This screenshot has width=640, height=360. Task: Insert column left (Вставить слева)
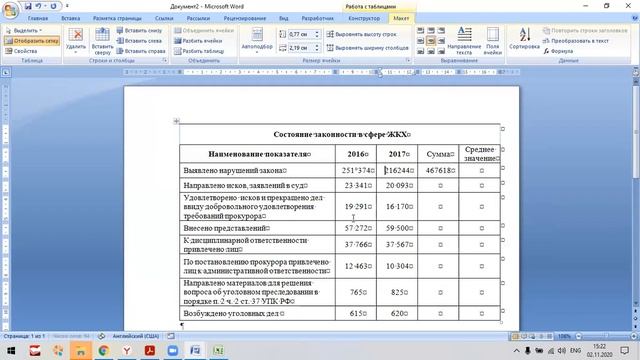click(140, 41)
